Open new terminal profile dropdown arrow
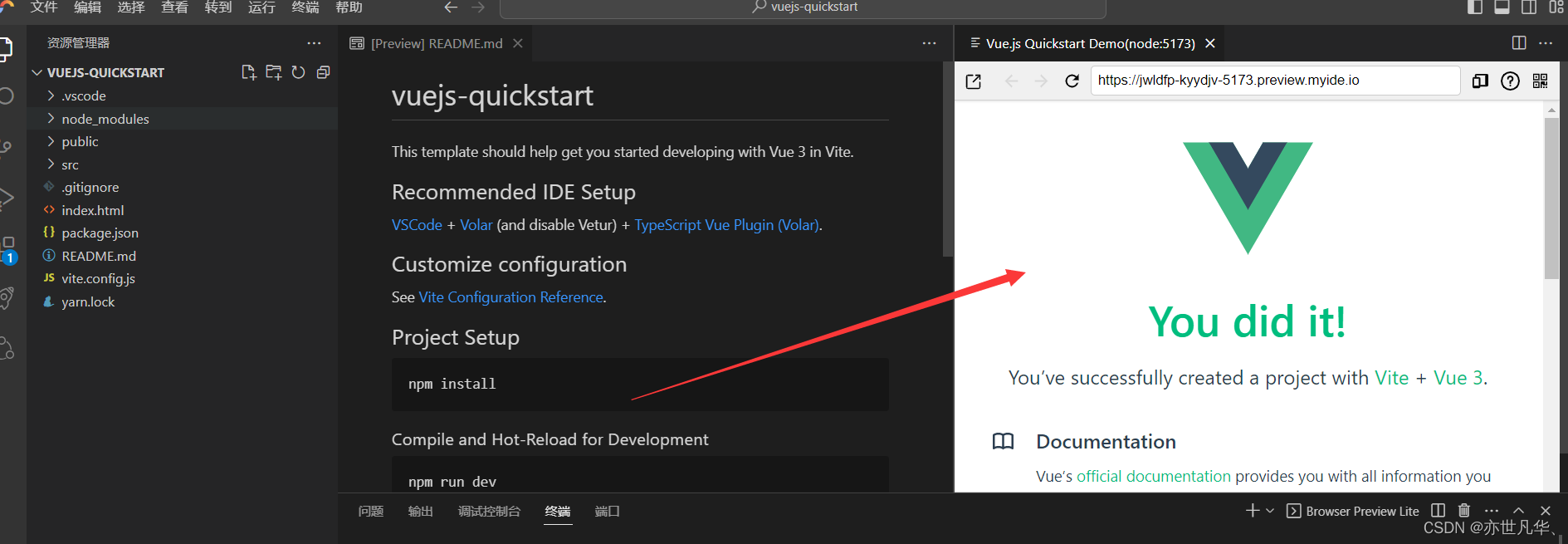Image resolution: width=1568 pixels, height=544 pixels. click(x=1270, y=511)
